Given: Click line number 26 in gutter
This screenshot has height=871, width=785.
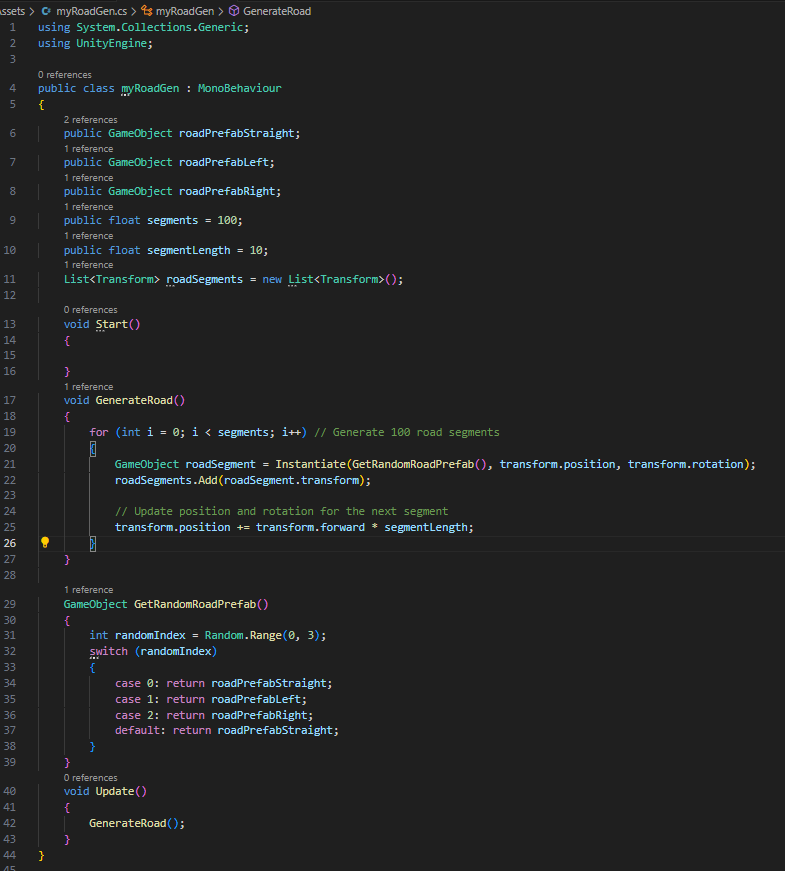Looking at the screenshot, I should [10, 543].
